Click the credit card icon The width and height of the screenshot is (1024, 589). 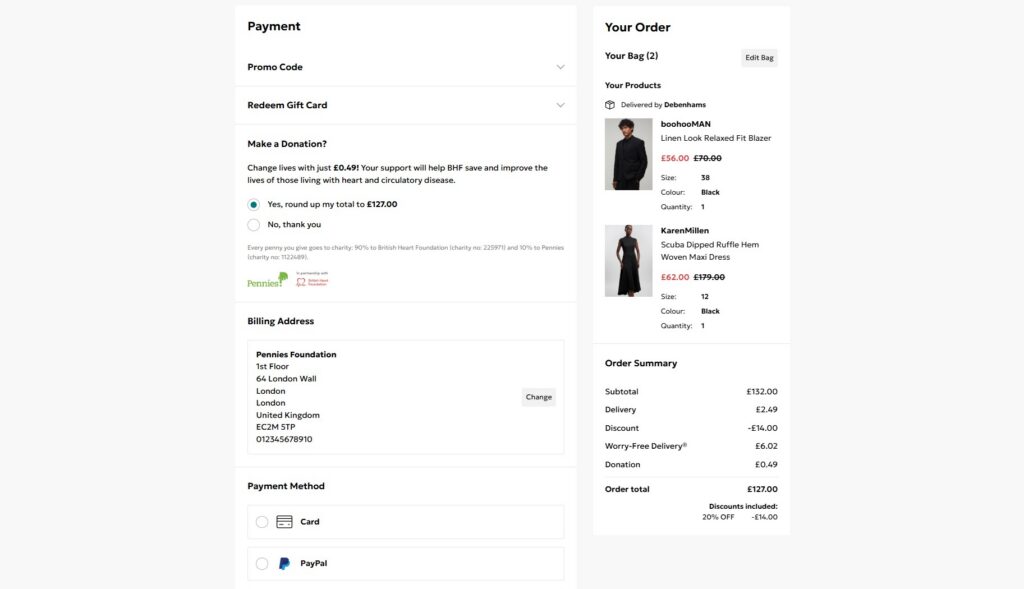284,522
